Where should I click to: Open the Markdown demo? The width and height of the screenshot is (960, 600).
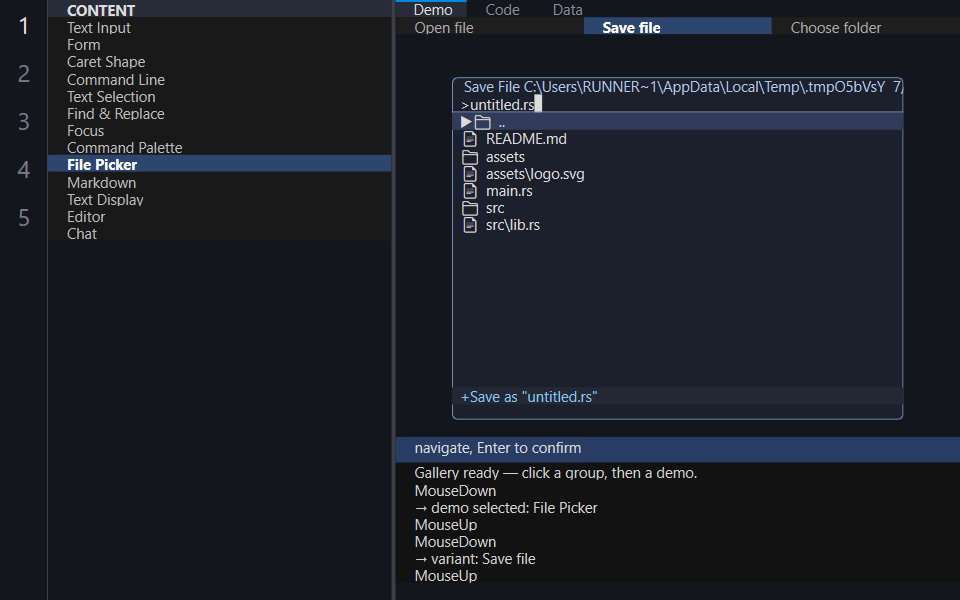pos(220,182)
